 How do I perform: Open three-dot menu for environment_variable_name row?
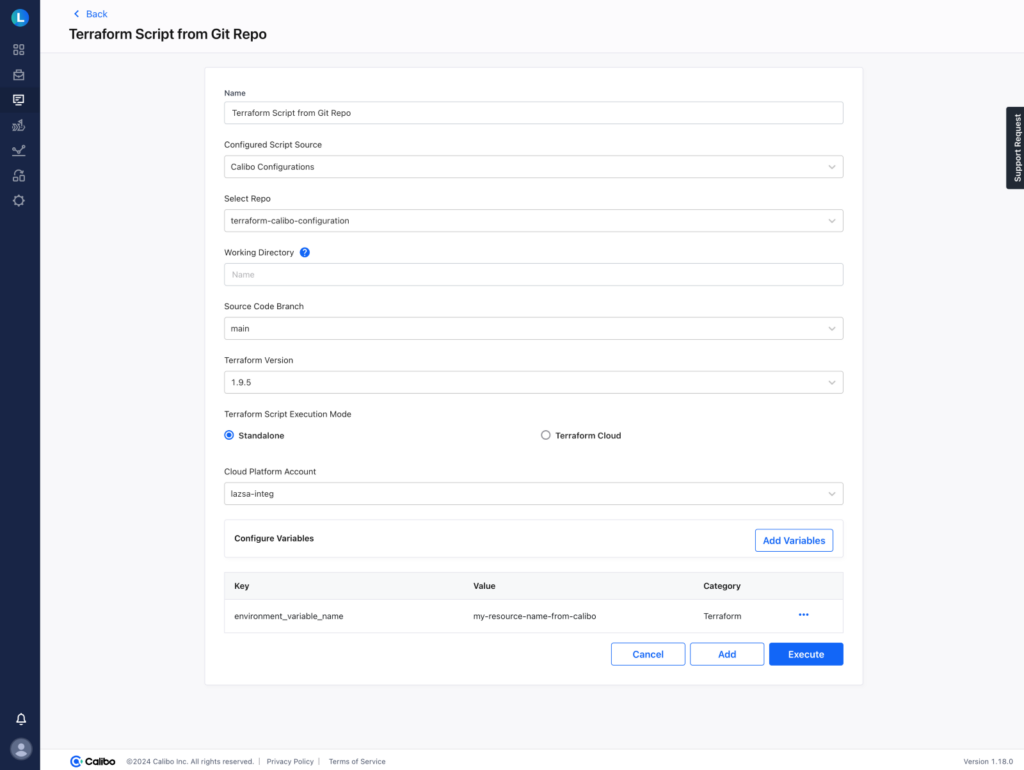[x=803, y=615]
